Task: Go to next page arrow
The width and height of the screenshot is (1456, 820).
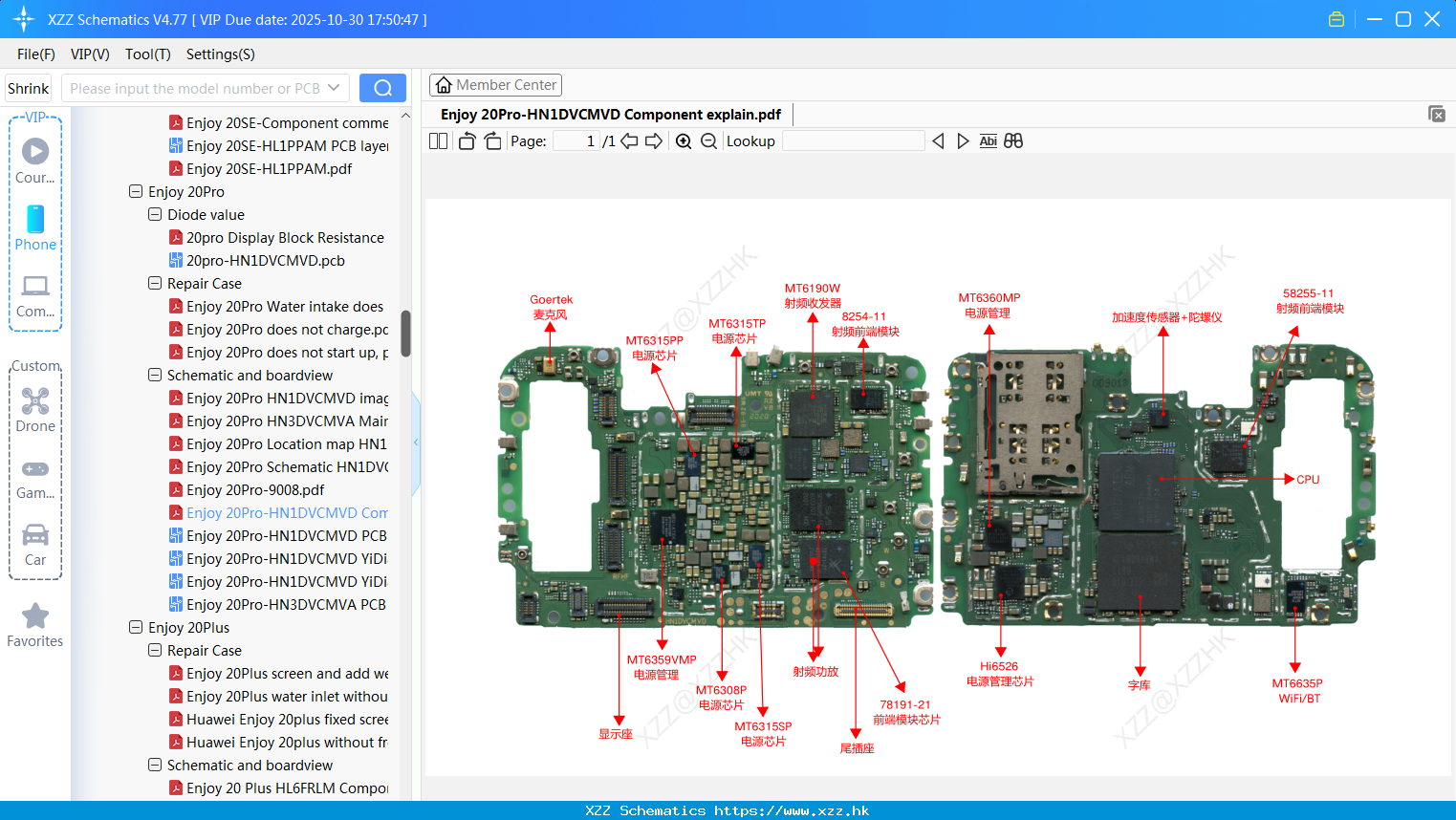Action: 654,141
